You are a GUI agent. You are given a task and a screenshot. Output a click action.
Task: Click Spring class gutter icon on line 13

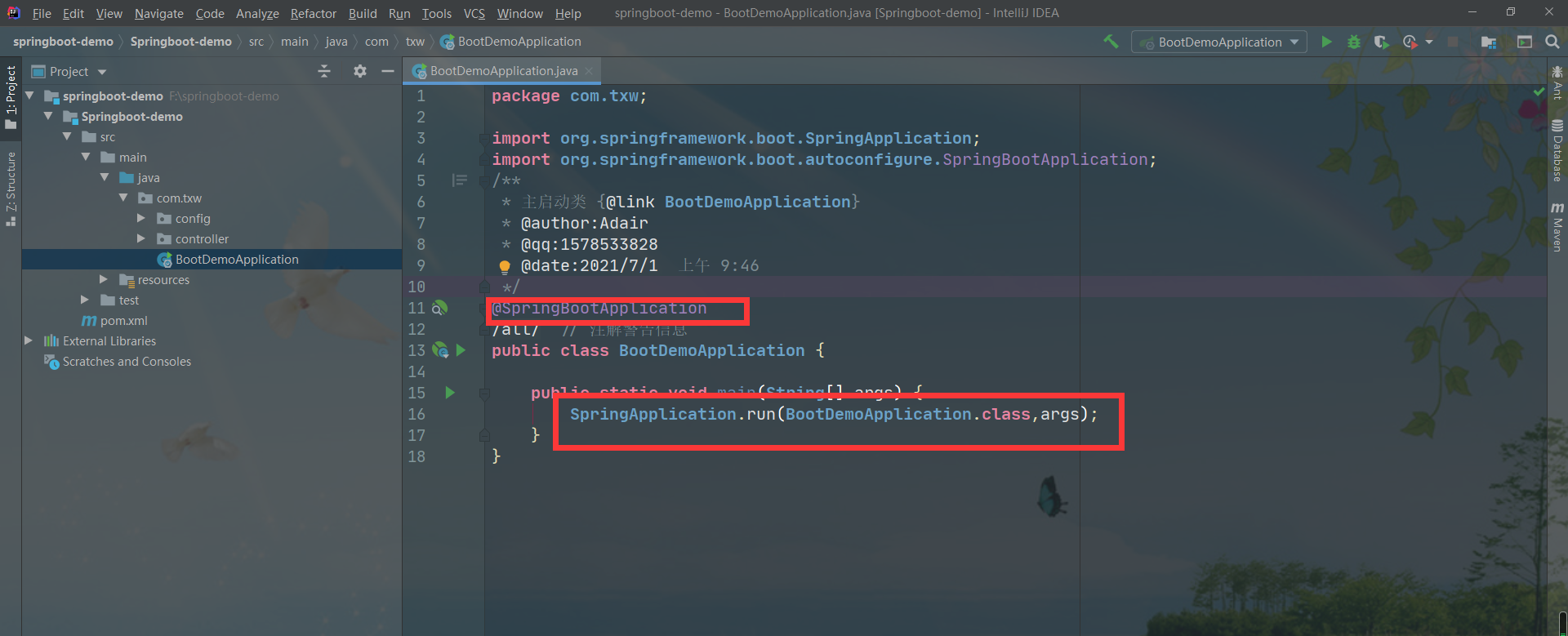pos(440,350)
